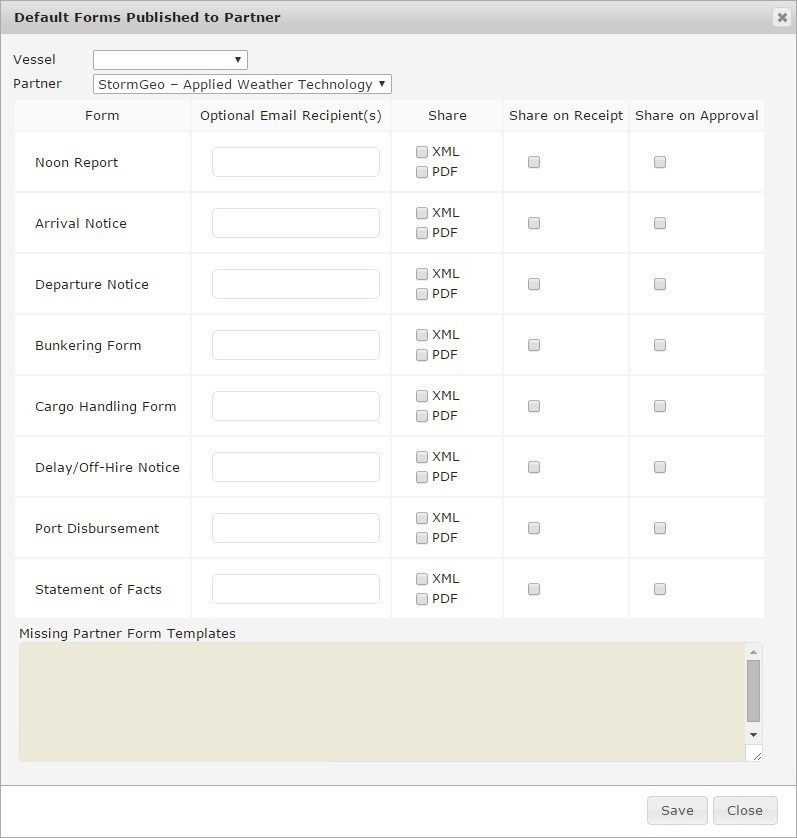Check PDF for Arrival Notice
The width and height of the screenshot is (797, 838).
click(x=422, y=233)
